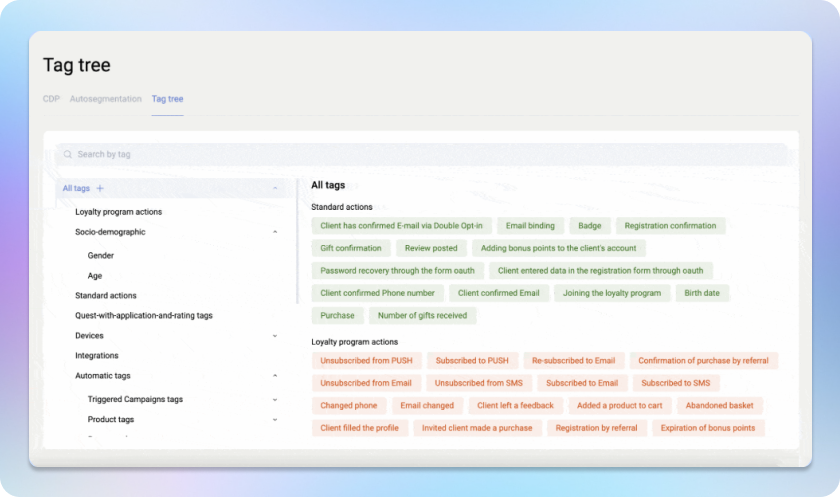Expand the Devices category chevron
The height and width of the screenshot is (497, 840).
pyautogui.click(x=275, y=336)
